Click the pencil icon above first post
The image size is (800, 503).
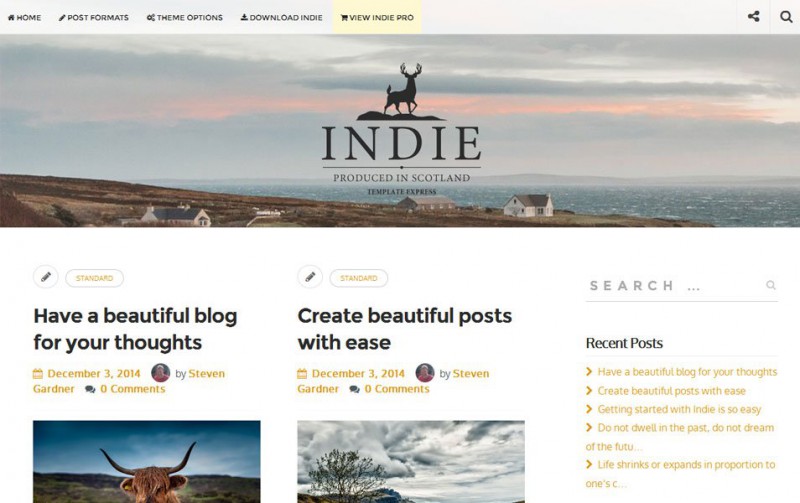(x=46, y=277)
